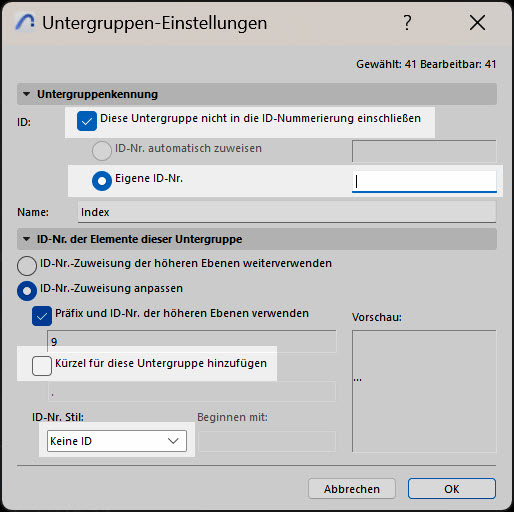The image size is (514, 512).
Task: Uncheck 'Präfix und ID-Nr. der höheren Ebenen verwenden'
Action: pos(42,316)
